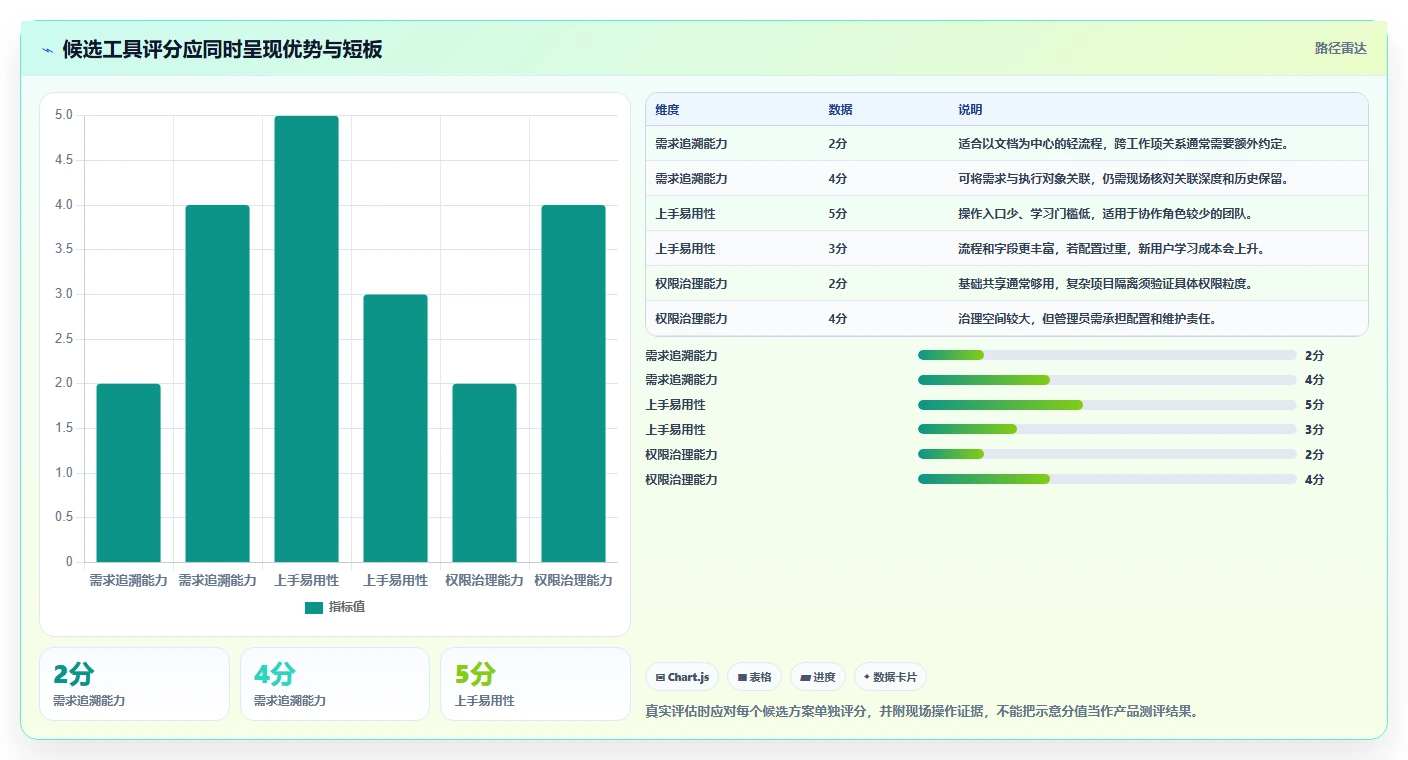Click the 3.5 y-axis tick label
The image size is (1408, 760).
click(64, 249)
